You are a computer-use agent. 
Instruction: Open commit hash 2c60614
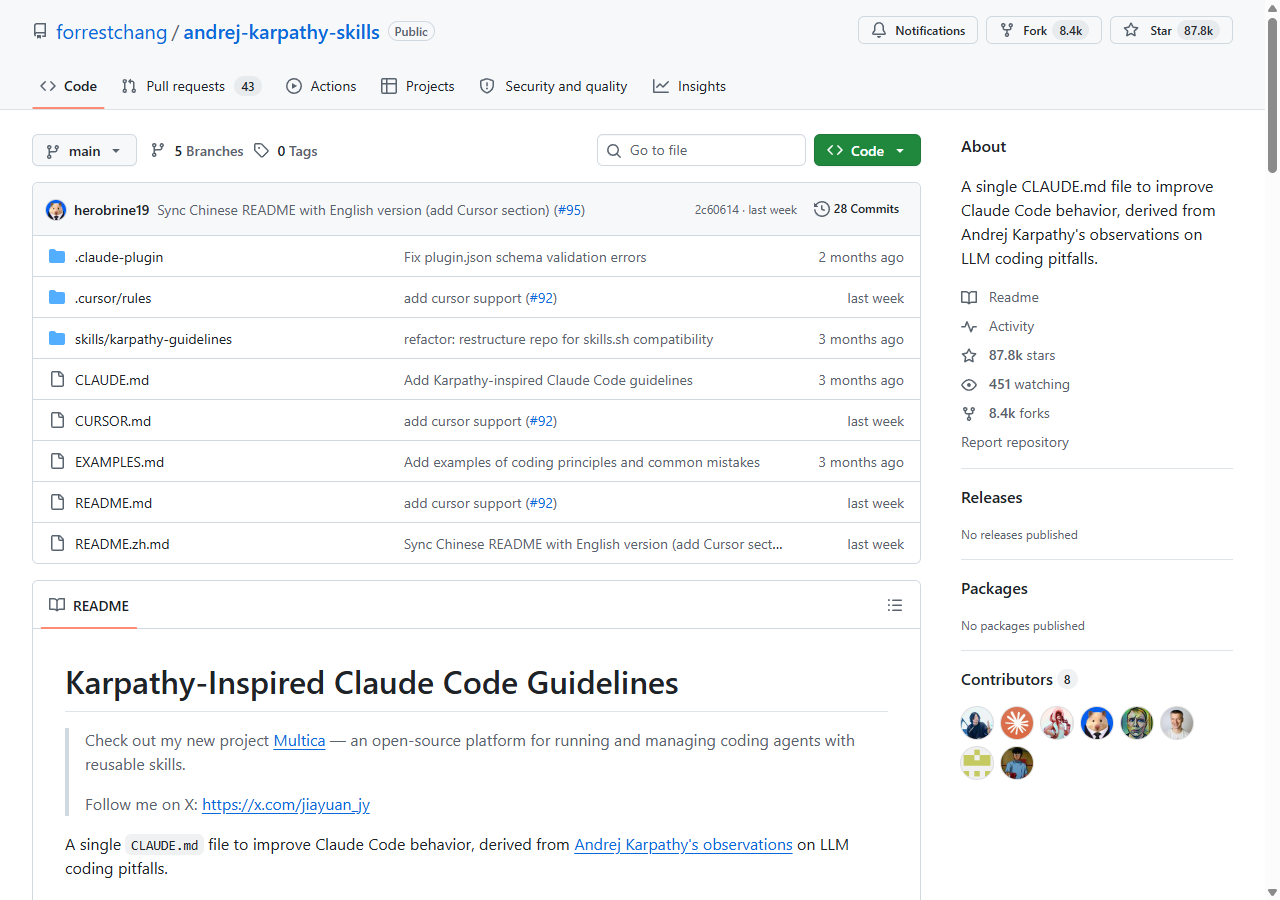coord(717,210)
